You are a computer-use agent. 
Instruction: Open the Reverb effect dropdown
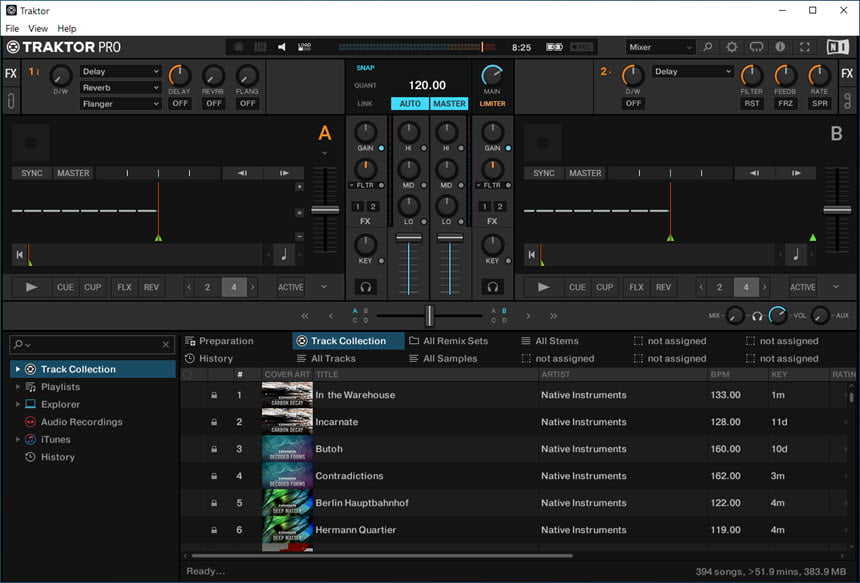point(120,88)
